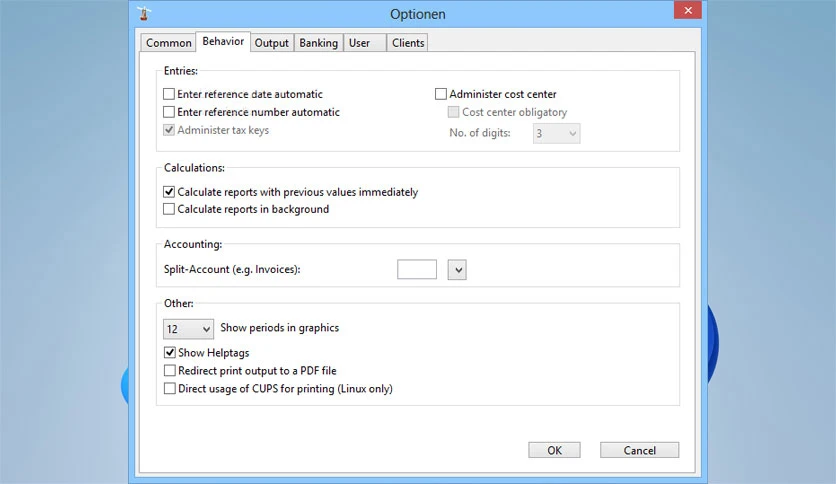Enable Enter reference date automatic
836x484 pixels.
(x=169, y=94)
